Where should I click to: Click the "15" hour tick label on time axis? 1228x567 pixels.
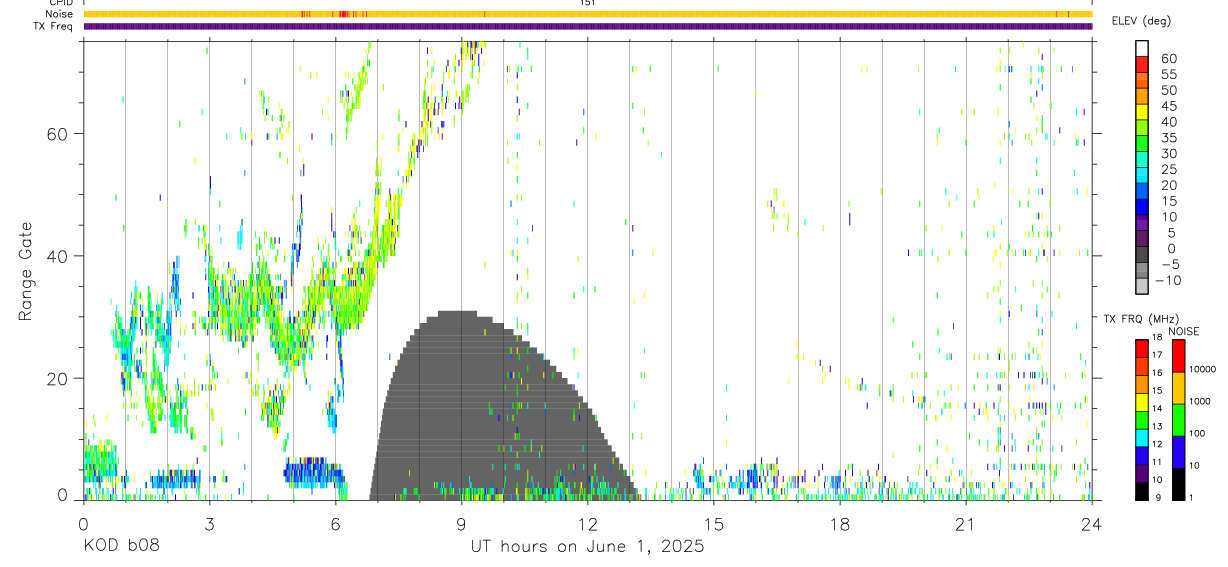[x=713, y=524]
